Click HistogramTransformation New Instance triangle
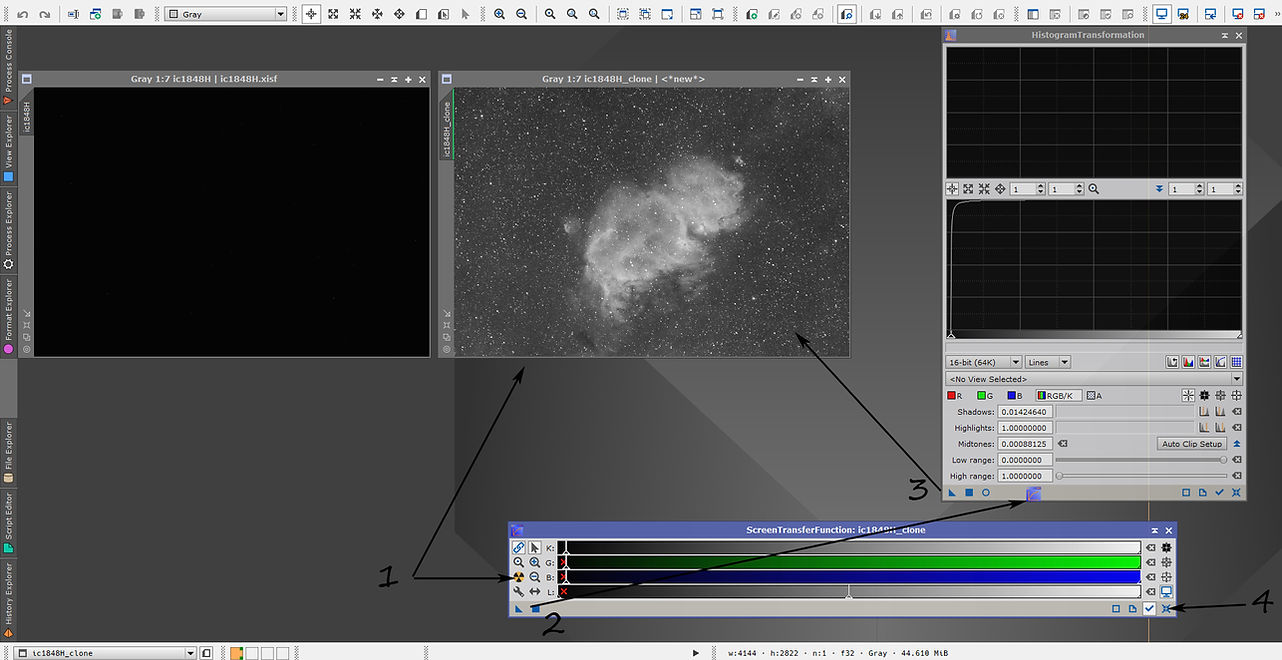 [x=953, y=492]
